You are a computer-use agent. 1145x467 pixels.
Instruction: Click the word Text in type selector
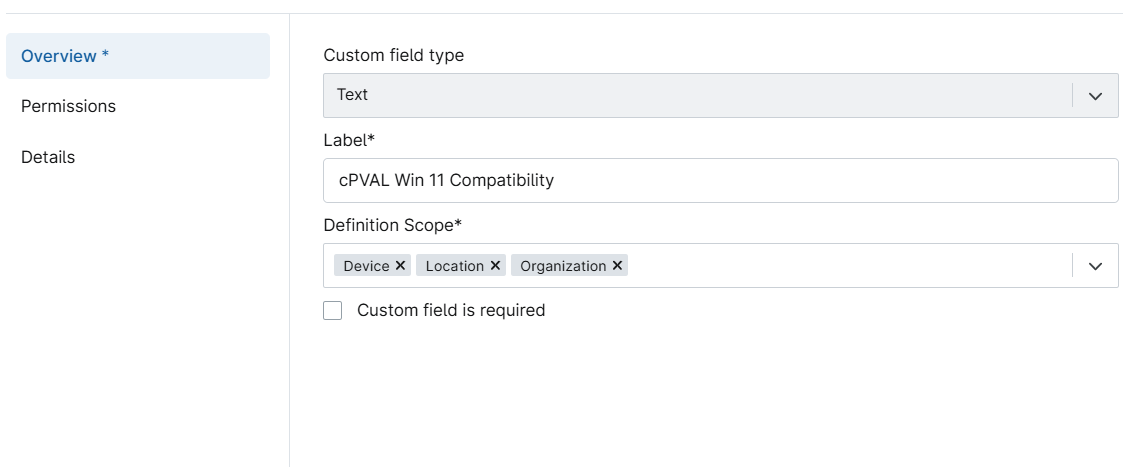pos(352,95)
